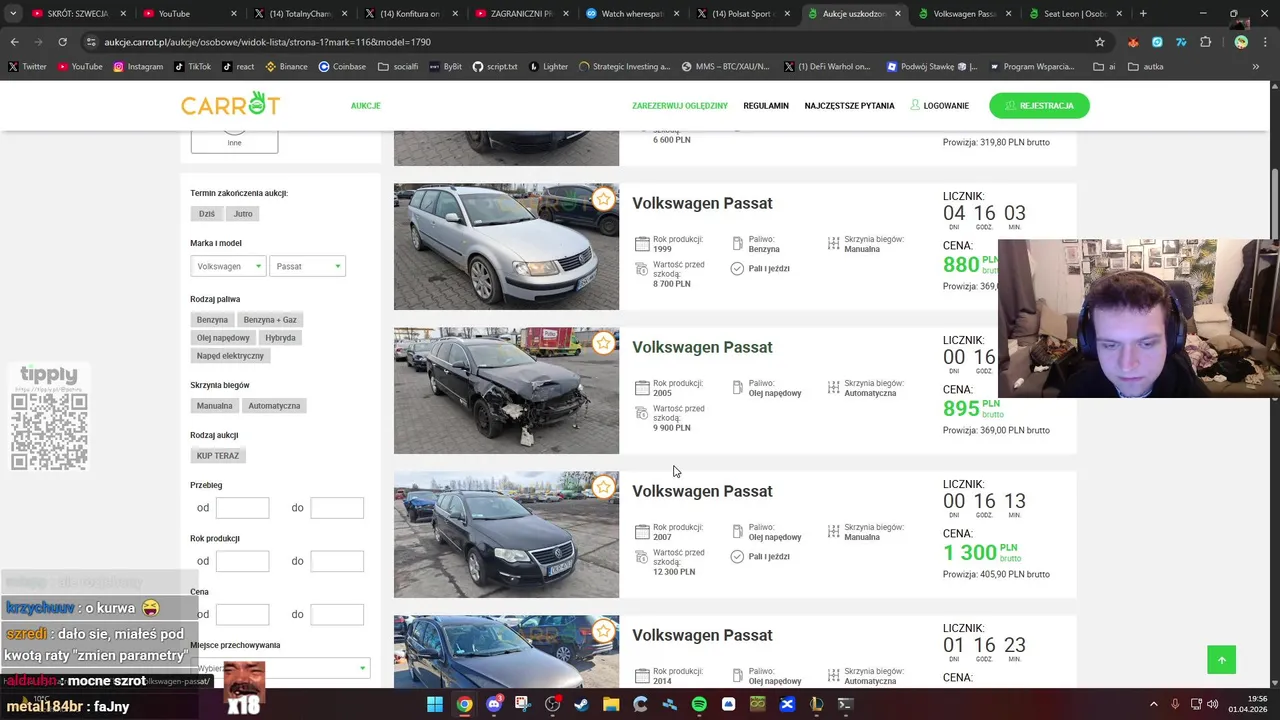The image size is (1280, 720).
Task: Open Spotify from the taskbar
Action: pyautogui.click(x=699, y=704)
